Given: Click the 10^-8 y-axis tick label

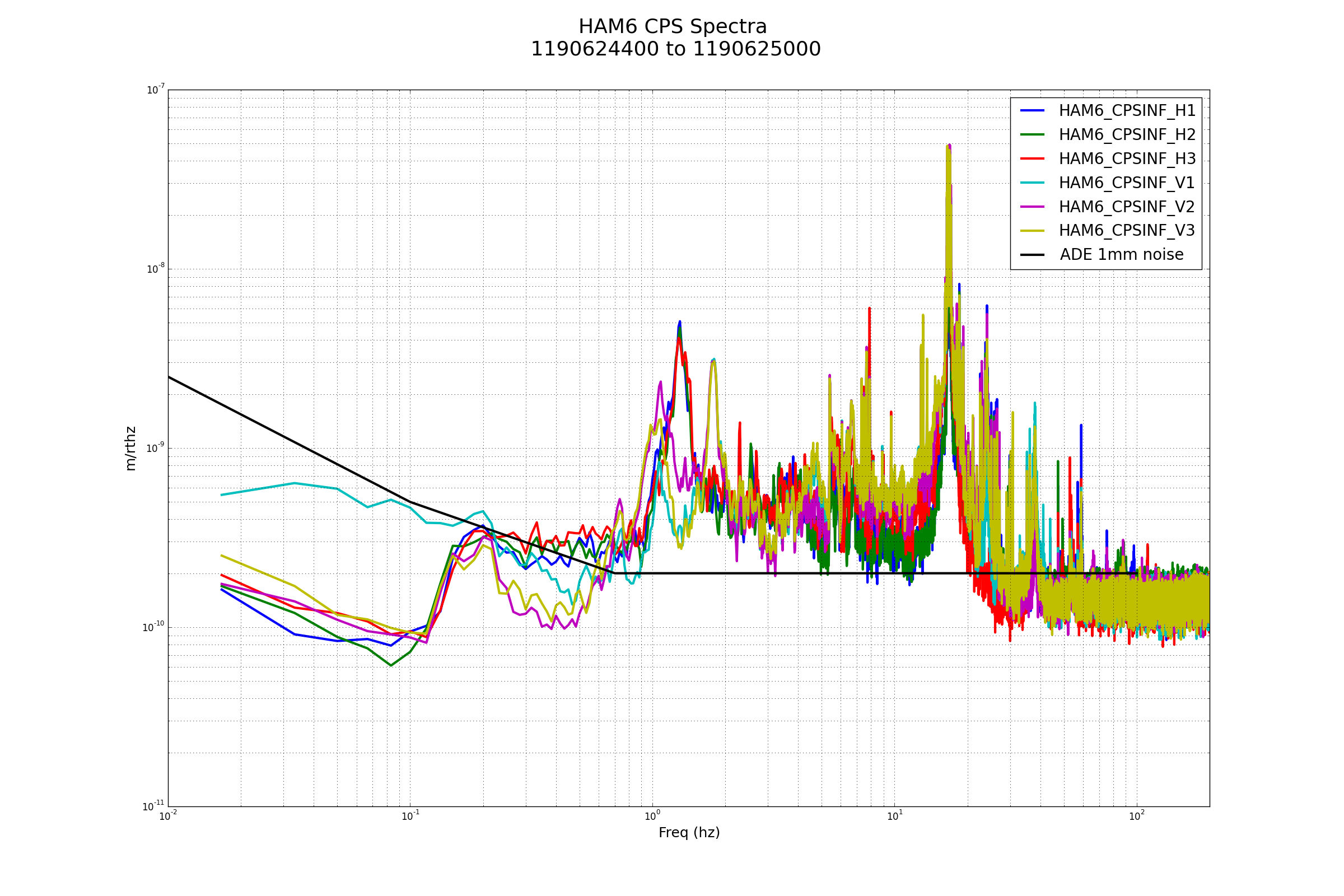Looking at the screenshot, I should (x=156, y=269).
